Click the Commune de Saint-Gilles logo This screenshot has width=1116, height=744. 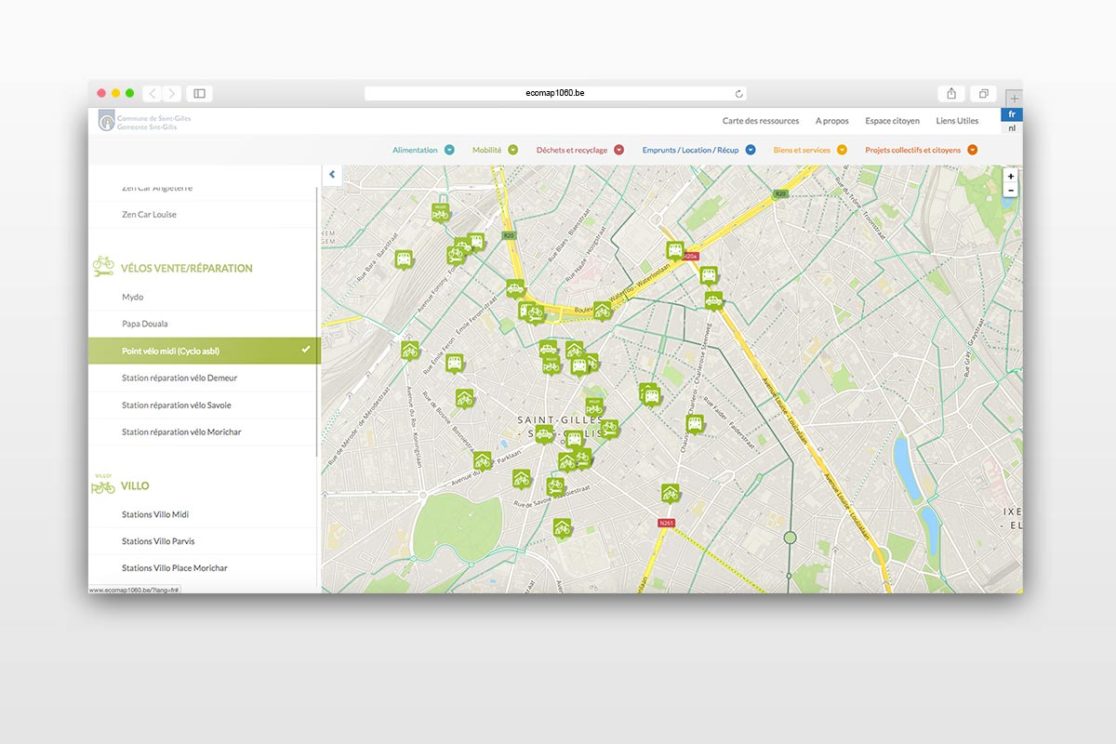click(106, 122)
